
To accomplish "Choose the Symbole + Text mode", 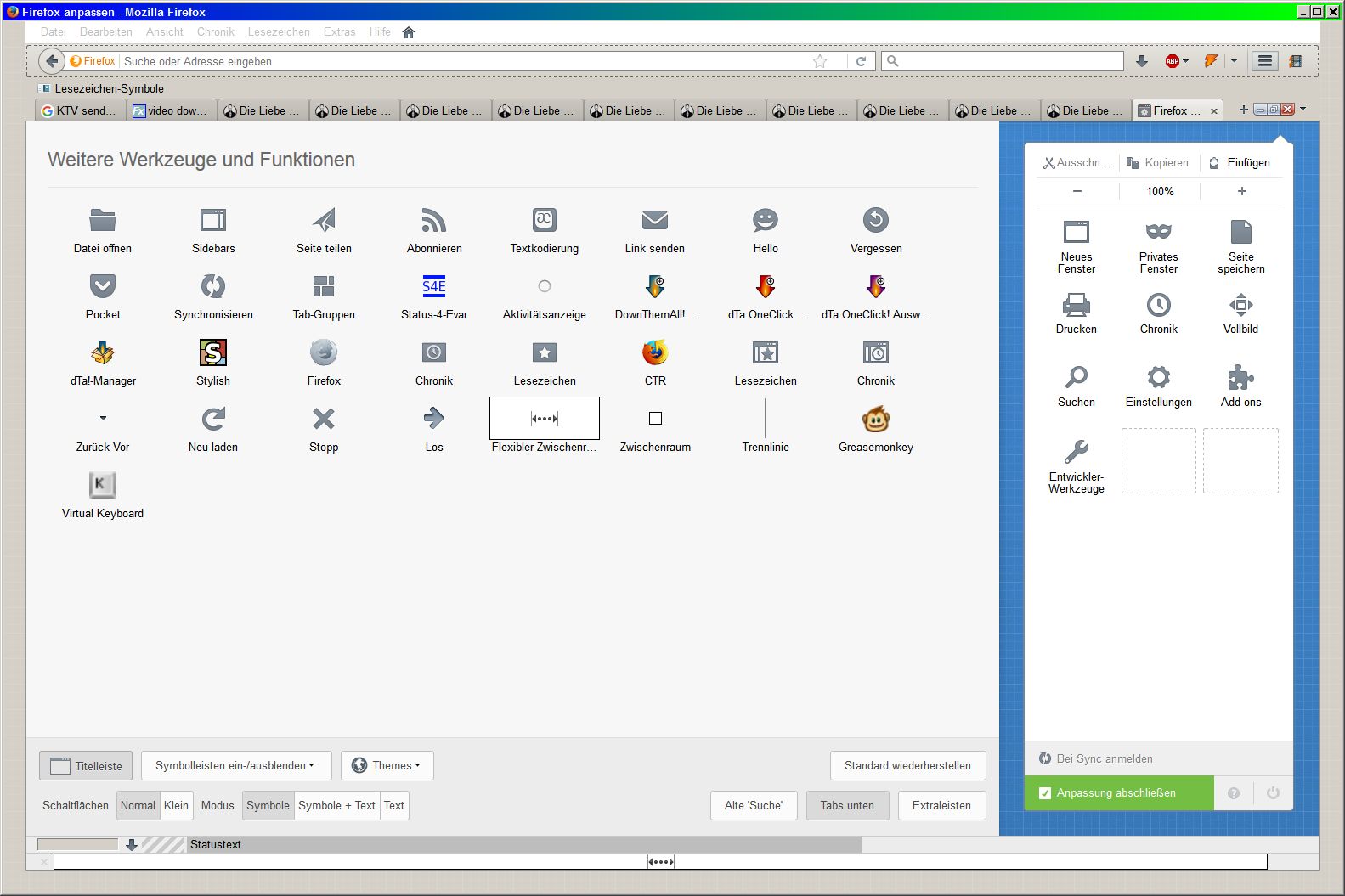I will [x=336, y=806].
